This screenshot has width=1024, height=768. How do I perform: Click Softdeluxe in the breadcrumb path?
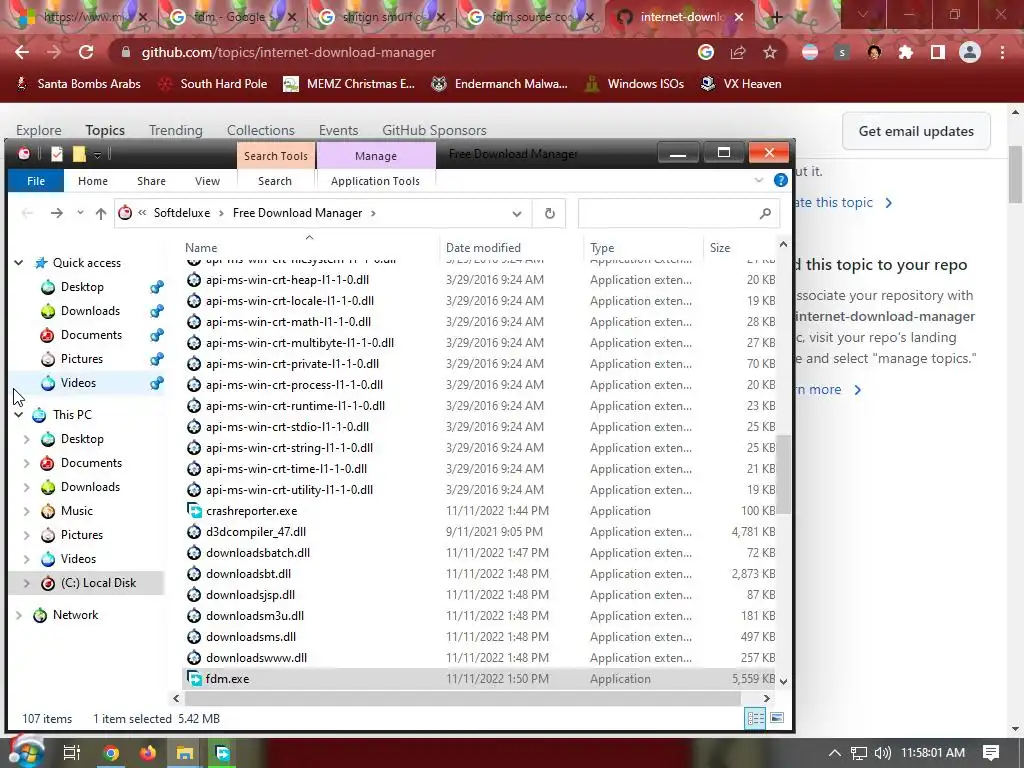182,213
